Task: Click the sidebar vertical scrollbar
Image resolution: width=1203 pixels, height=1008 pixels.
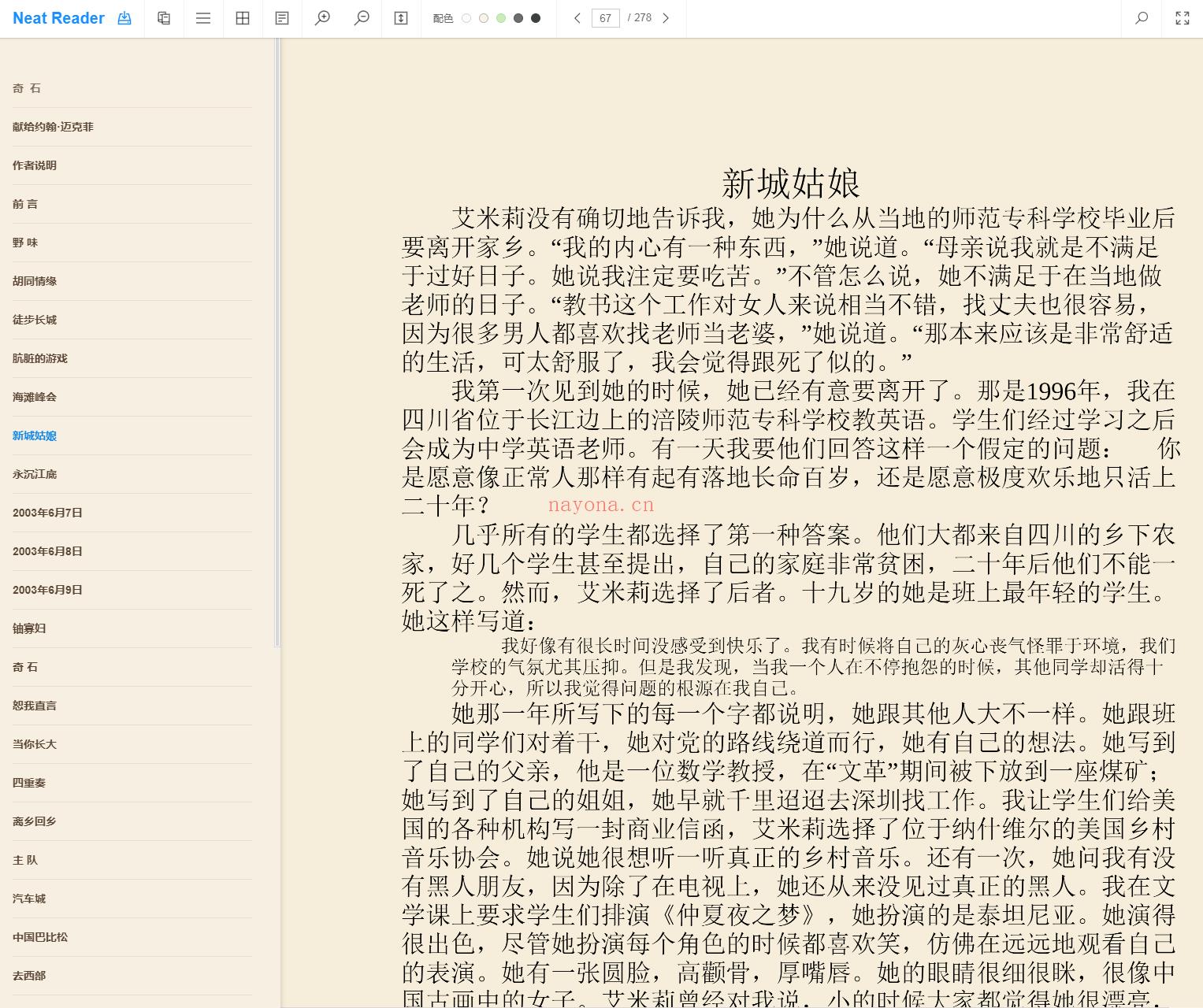Action: click(x=277, y=343)
